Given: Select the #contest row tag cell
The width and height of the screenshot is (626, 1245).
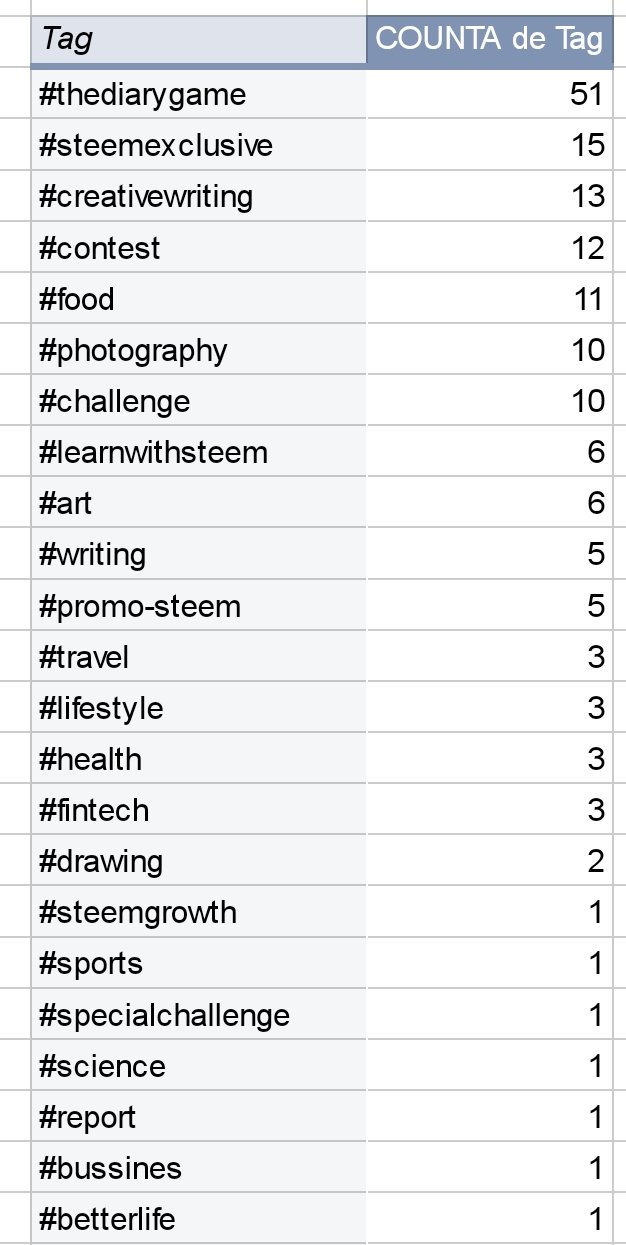Looking at the screenshot, I should [x=198, y=247].
